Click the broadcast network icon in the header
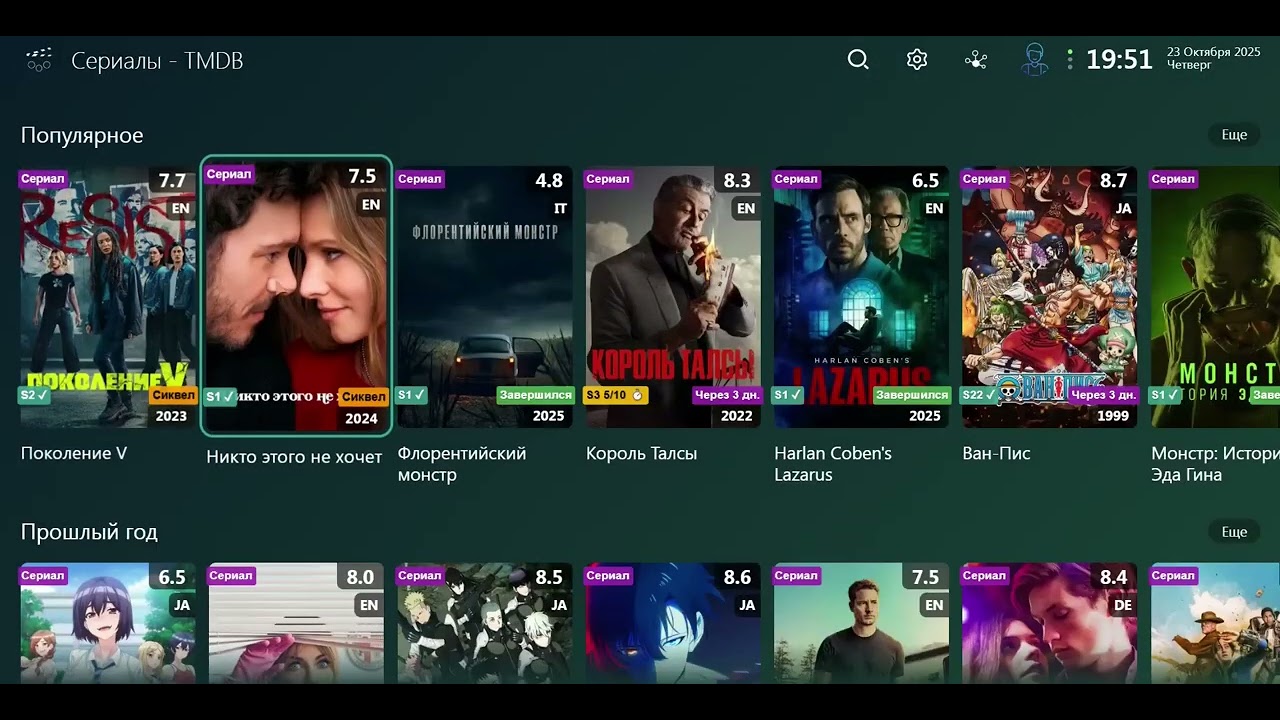Viewport: 1280px width, 720px height. 976,60
